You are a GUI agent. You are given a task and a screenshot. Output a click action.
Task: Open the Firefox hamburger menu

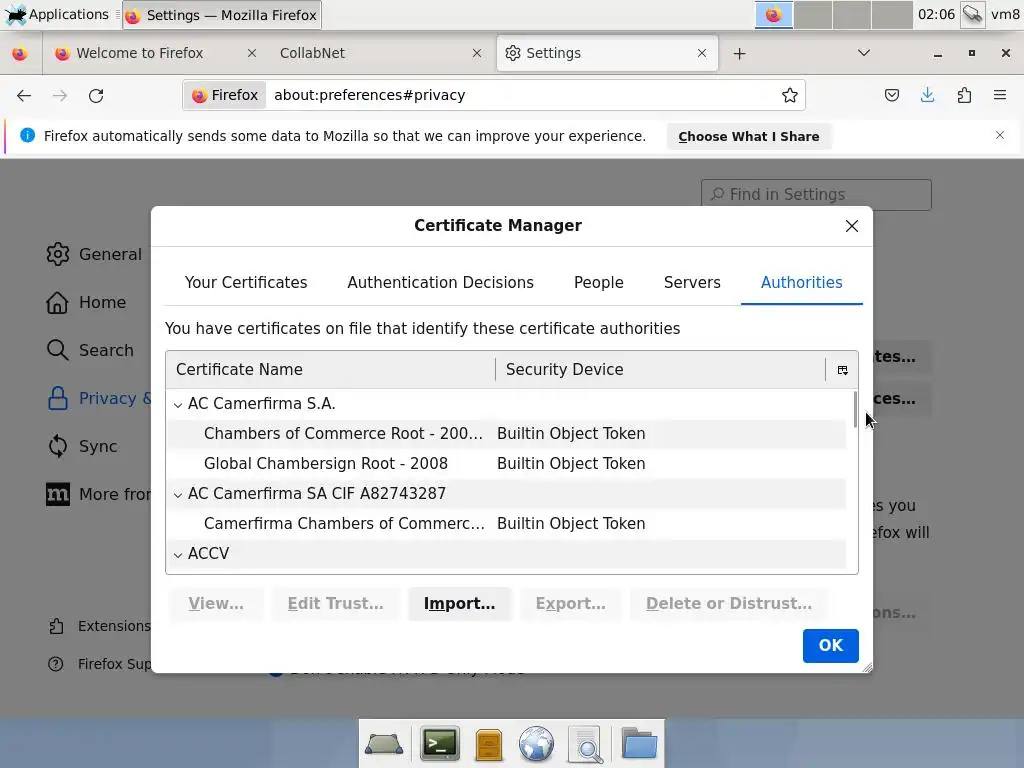point(1000,95)
